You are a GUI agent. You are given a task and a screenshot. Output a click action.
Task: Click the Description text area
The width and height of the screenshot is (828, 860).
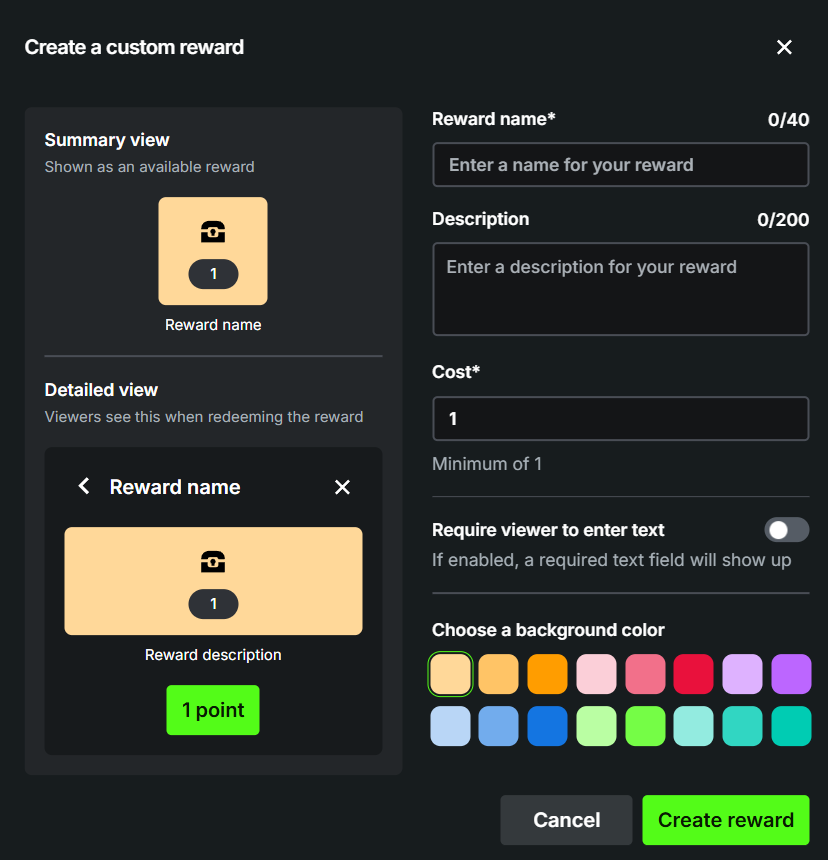[621, 289]
